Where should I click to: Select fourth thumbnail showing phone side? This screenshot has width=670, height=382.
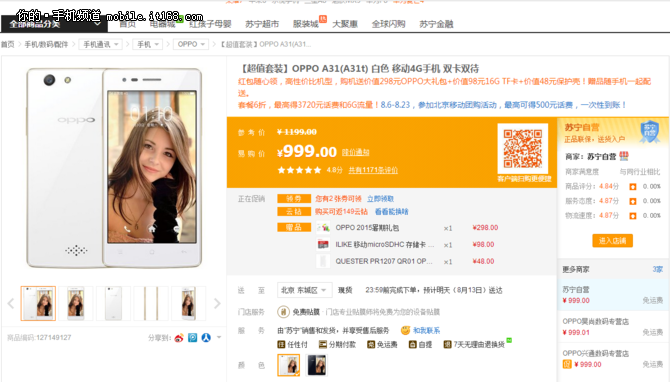click(151, 303)
